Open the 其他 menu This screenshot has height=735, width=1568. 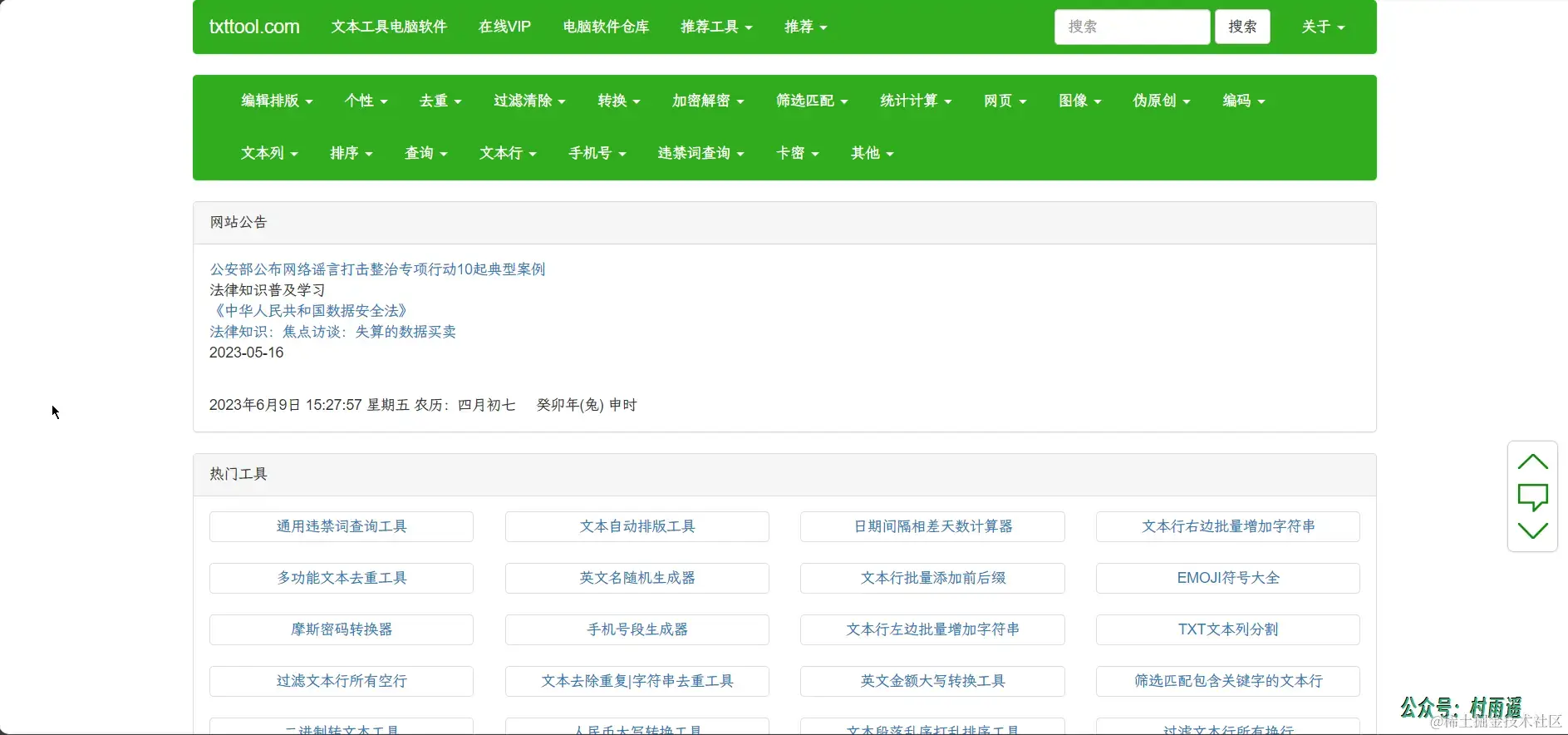872,153
